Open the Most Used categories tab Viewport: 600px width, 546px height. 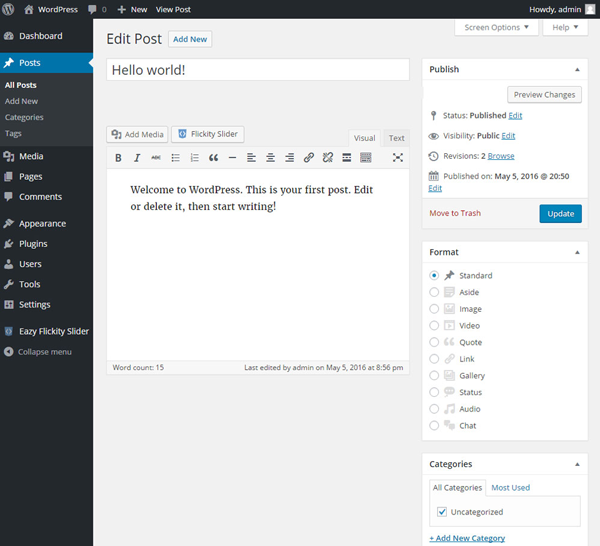click(x=510, y=488)
